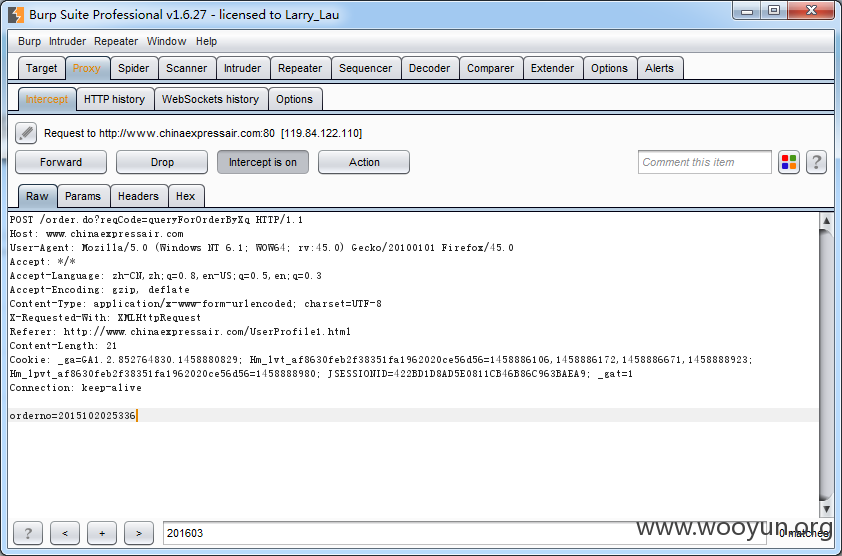Click the Content-Type header line
This screenshot has height=556, width=842.
[x=195, y=304]
